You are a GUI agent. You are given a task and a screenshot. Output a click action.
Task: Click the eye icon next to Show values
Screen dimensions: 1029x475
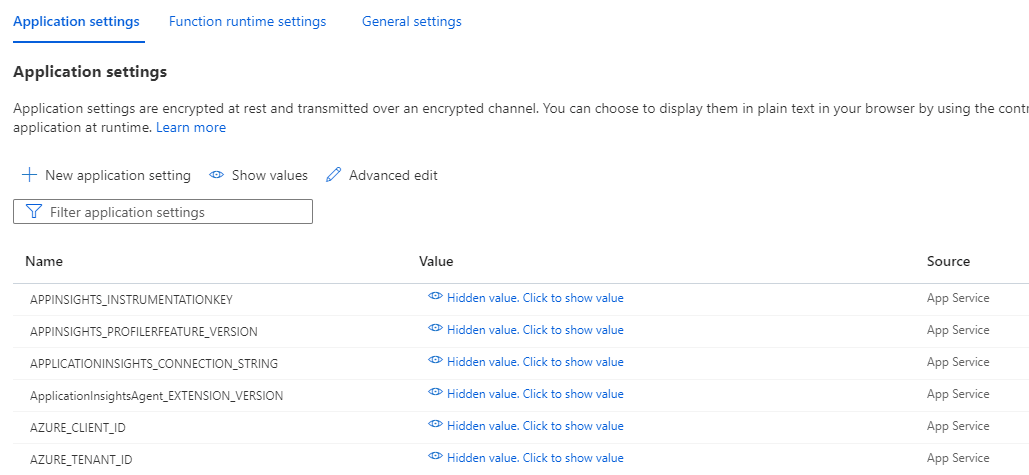coord(217,175)
